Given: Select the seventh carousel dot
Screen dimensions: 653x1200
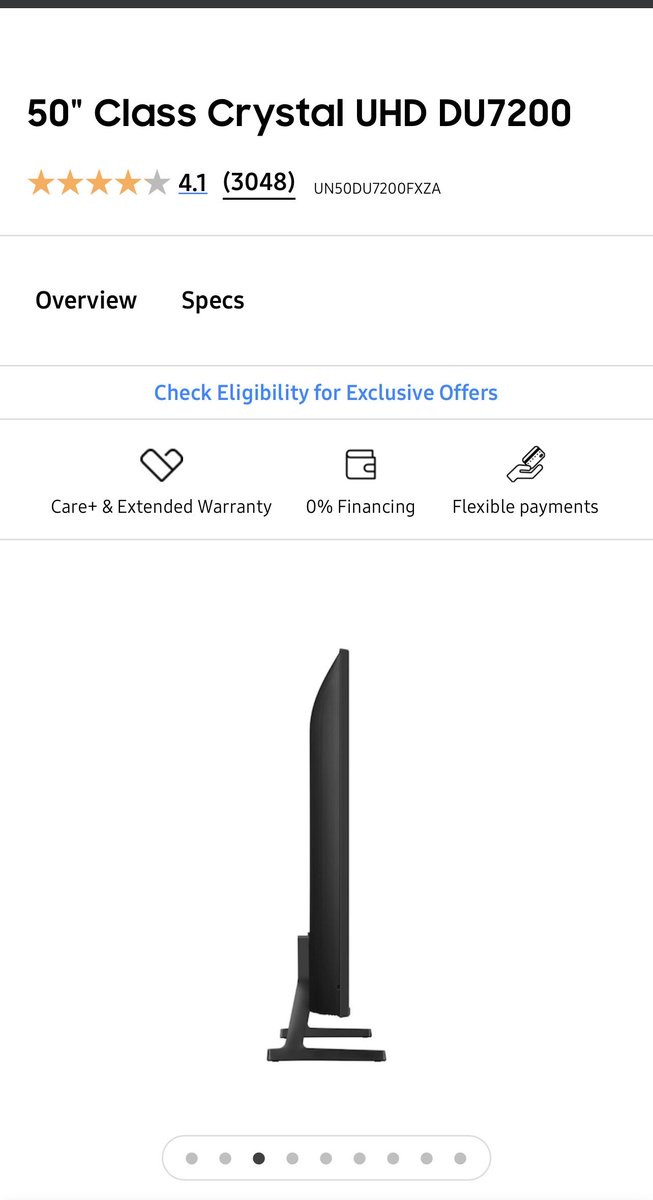Looking at the screenshot, I should pyautogui.click(x=393, y=1158).
